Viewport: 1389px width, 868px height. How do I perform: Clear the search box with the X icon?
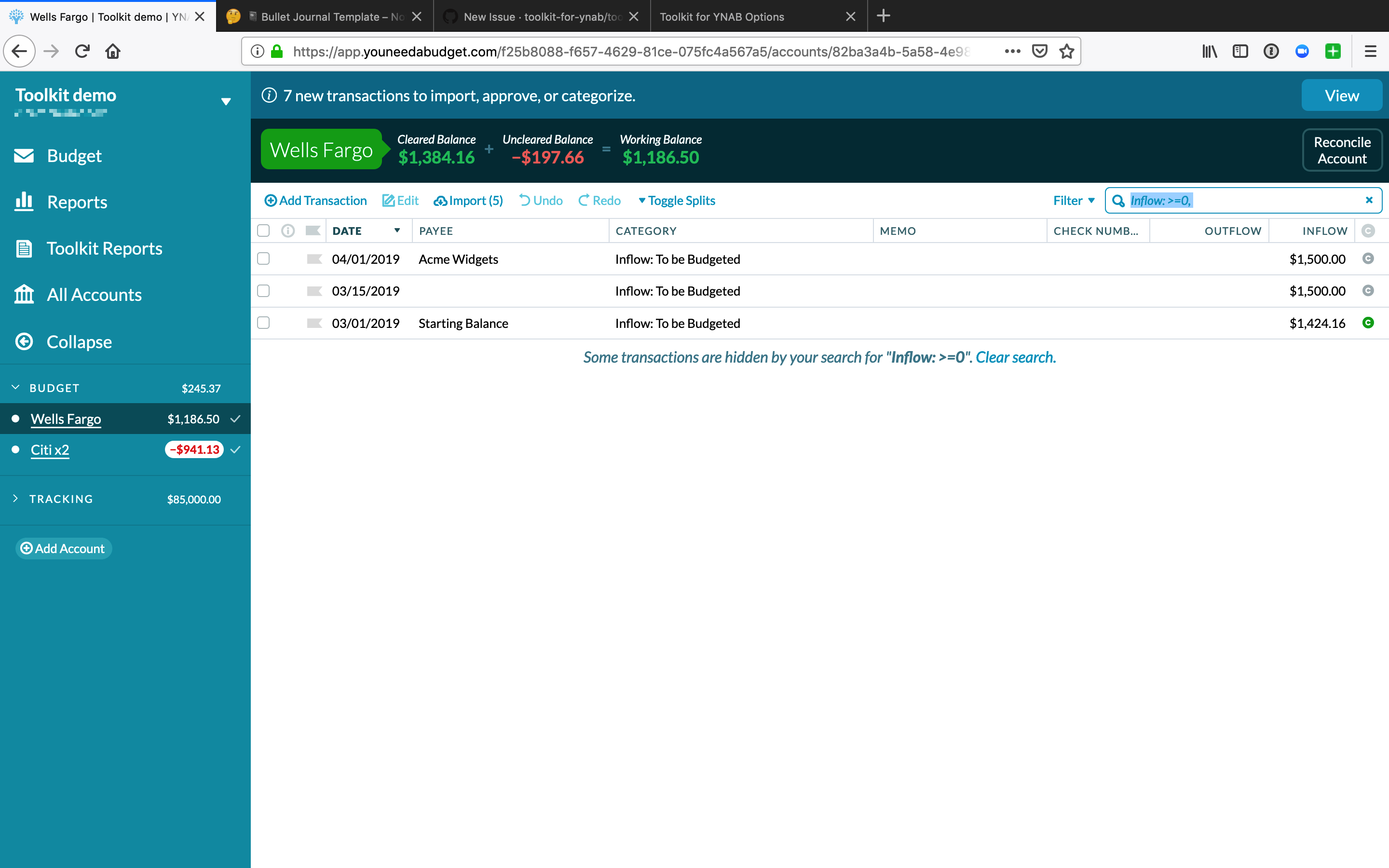click(1370, 200)
